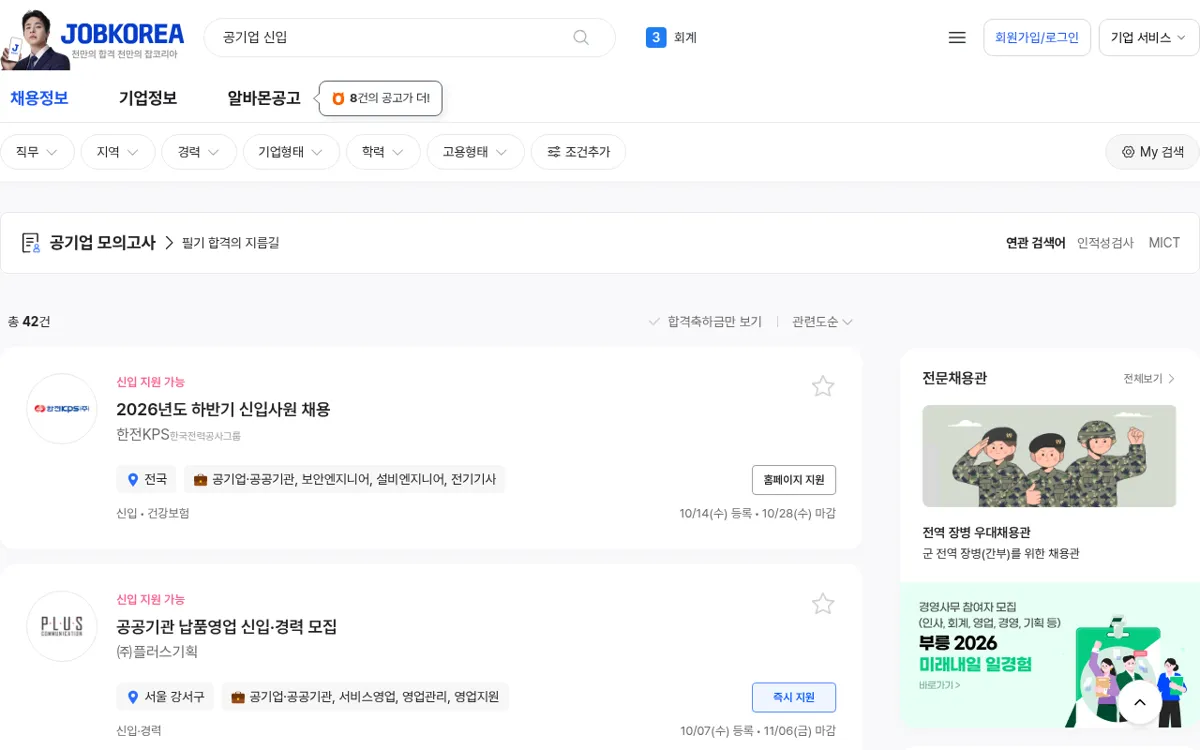
Task: Click the 전역 장병 우대채용관 title
Action: click(976, 533)
